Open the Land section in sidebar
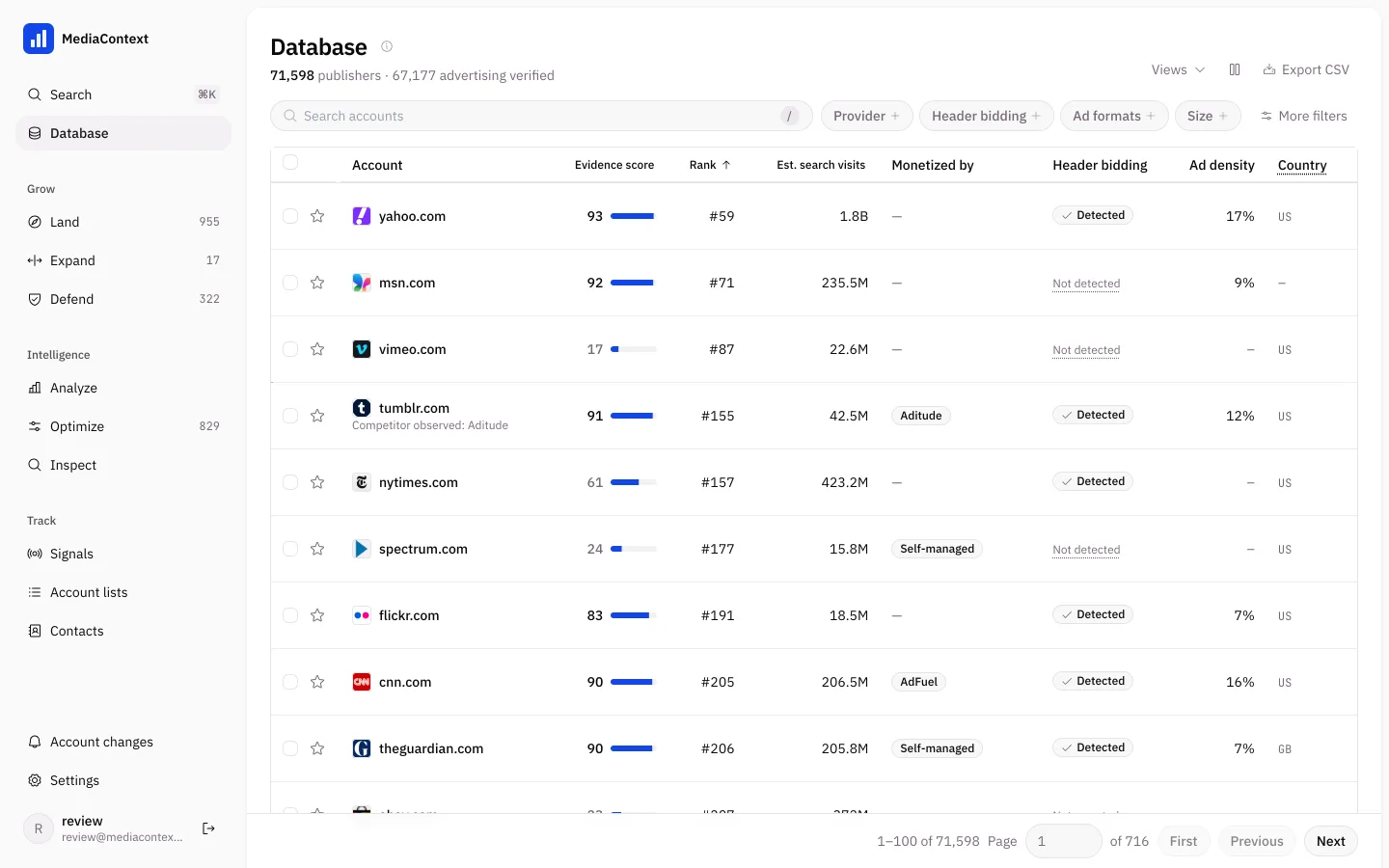Image resolution: width=1389 pixels, height=868 pixels. click(x=123, y=222)
